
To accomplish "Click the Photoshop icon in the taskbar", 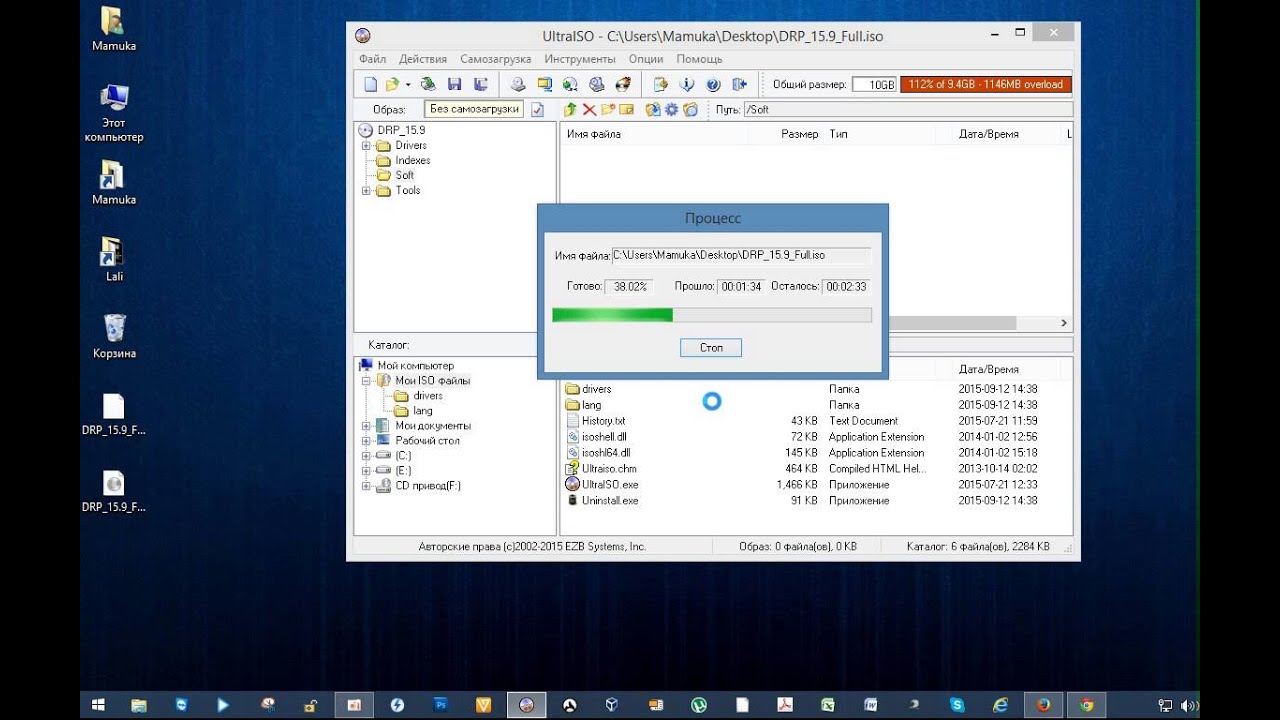I will point(441,705).
